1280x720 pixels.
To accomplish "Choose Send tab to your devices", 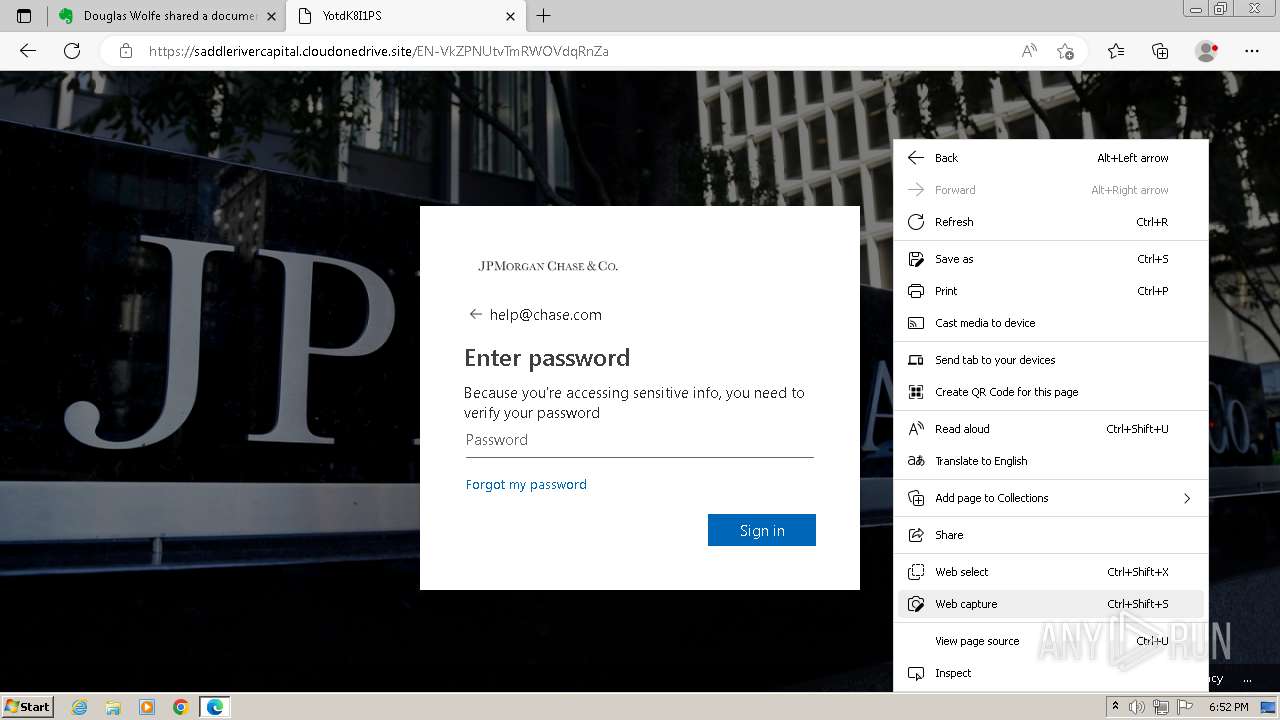I will pos(1050,360).
